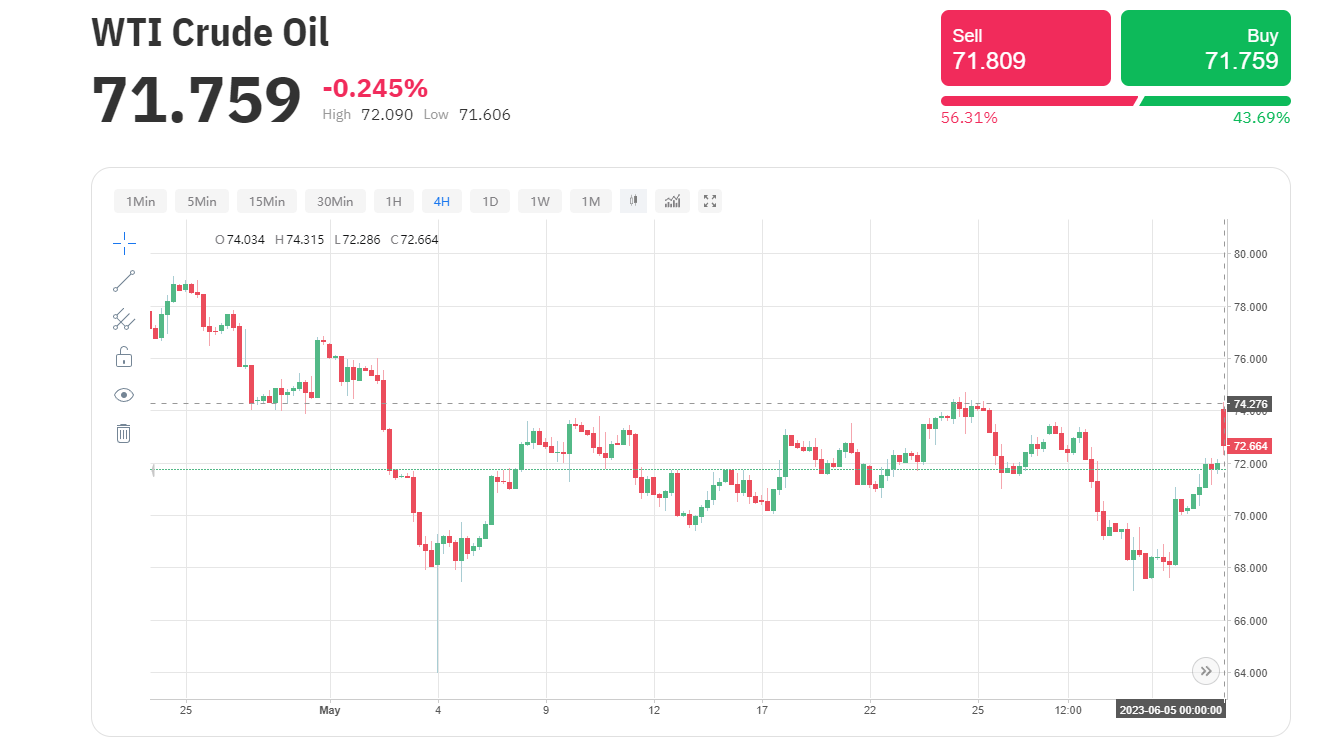The height and width of the screenshot is (754, 1344).
Task: Switch to the 15Min interval tab
Action: click(x=266, y=201)
